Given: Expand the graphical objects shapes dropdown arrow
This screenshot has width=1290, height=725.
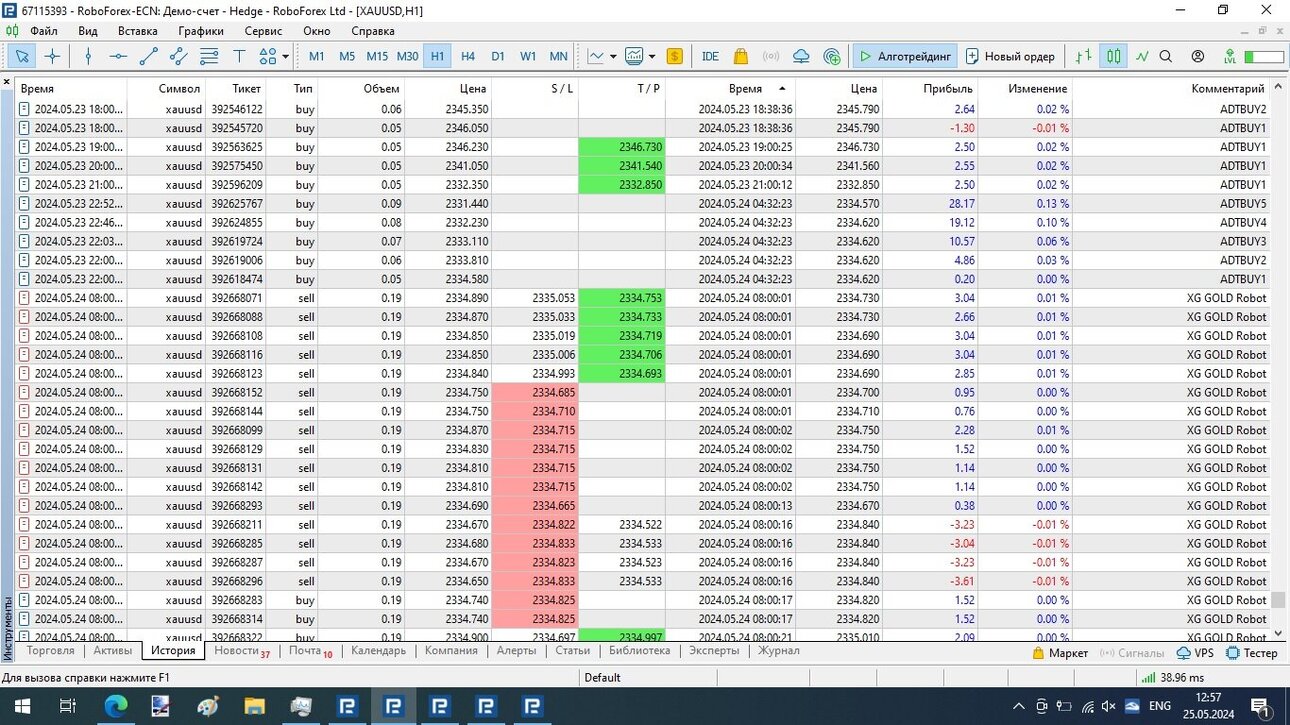Looking at the screenshot, I should pyautogui.click(x=286, y=56).
